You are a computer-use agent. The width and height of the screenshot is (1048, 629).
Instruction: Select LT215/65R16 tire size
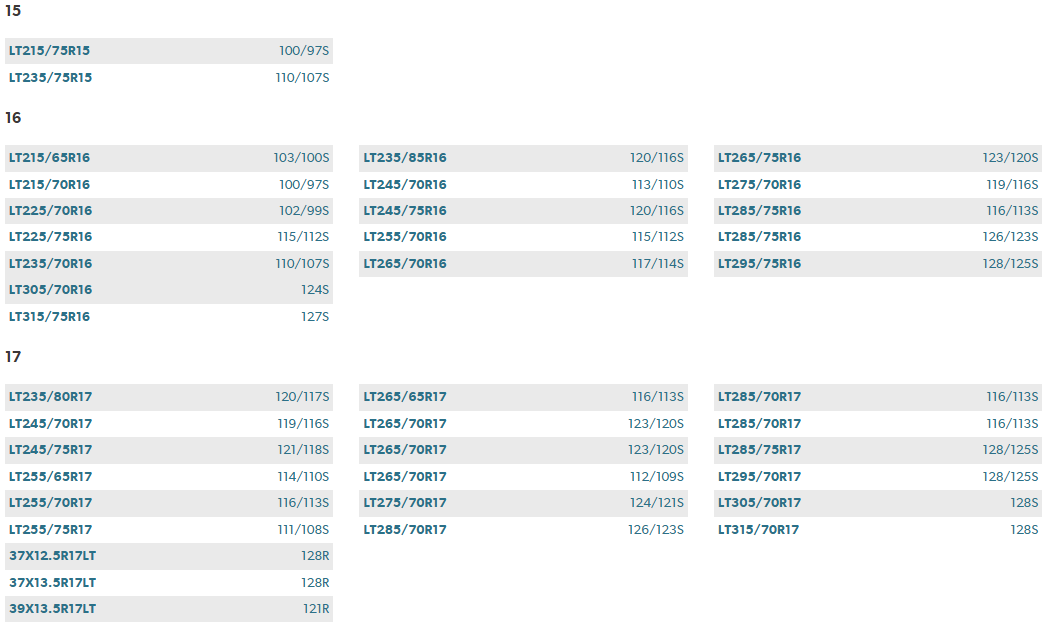click(49, 158)
